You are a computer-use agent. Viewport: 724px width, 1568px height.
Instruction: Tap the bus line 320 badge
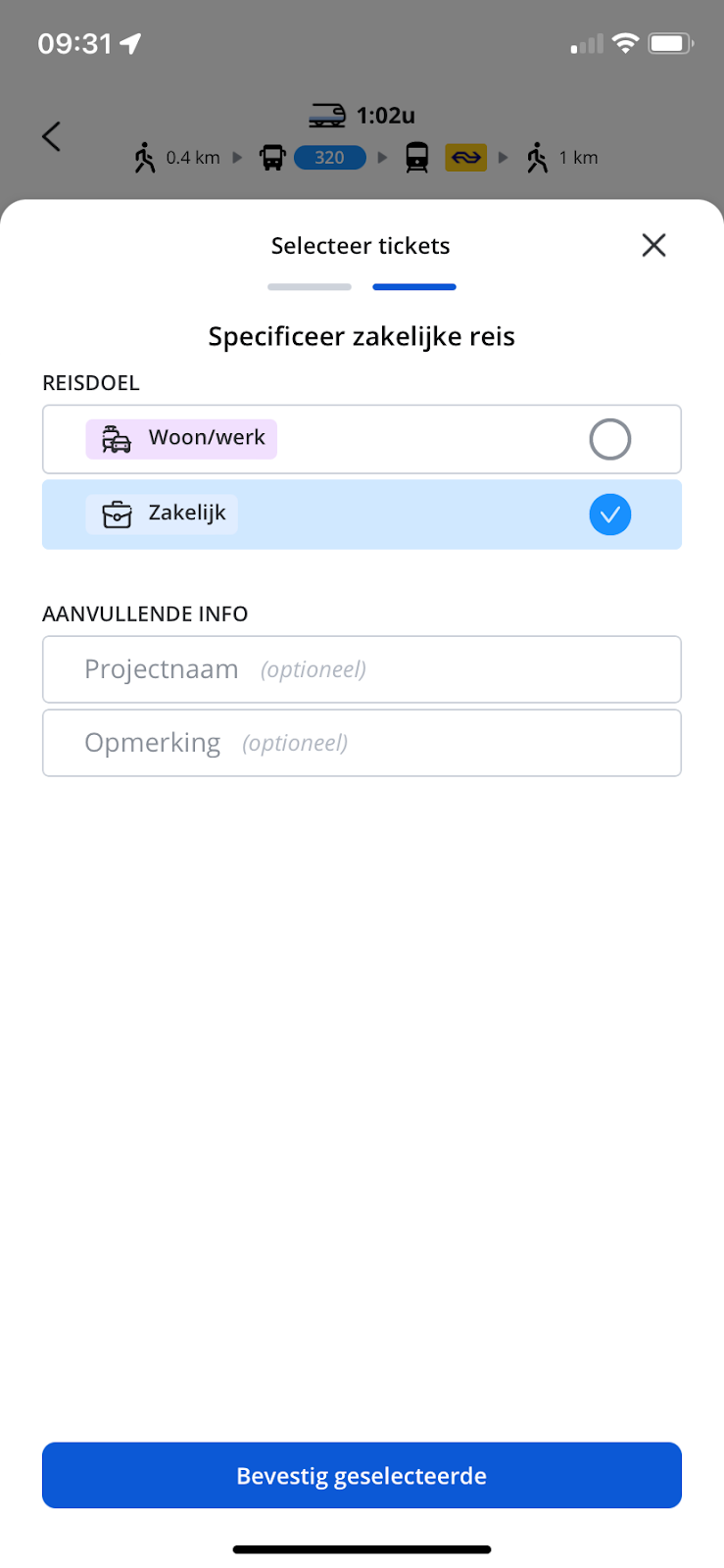tap(329, 158)
